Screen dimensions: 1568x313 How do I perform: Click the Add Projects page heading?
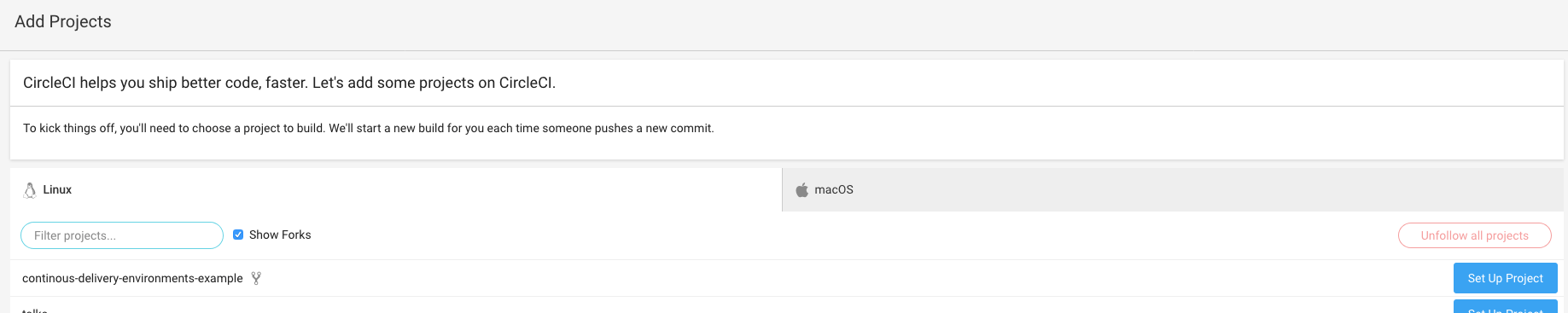[x=63, y=21]
